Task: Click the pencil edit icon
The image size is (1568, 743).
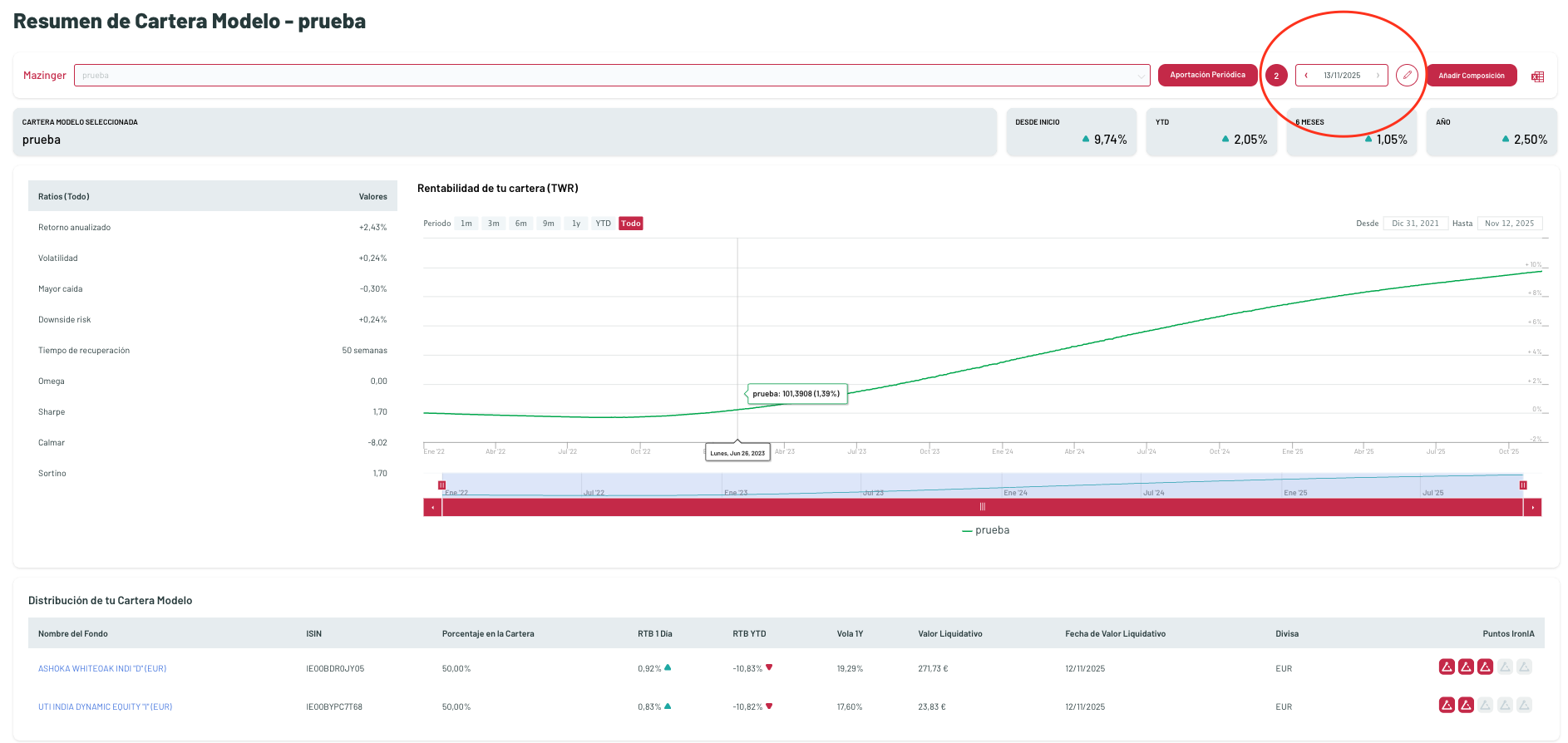Action: click(x=1407, y=76)
